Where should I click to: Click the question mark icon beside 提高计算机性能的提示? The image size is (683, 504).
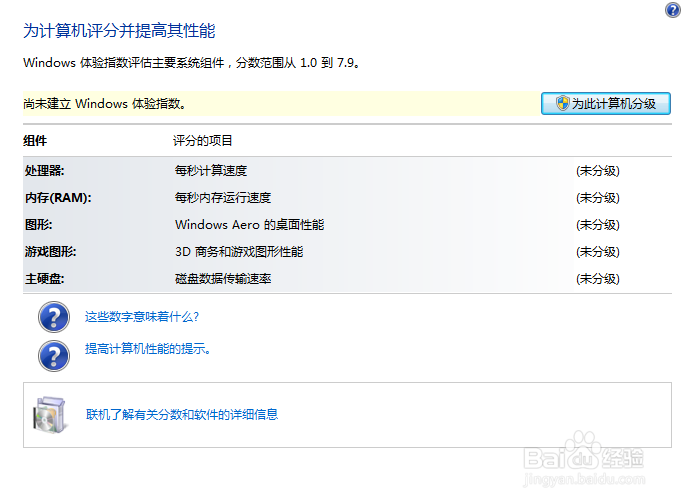point(54,356)
